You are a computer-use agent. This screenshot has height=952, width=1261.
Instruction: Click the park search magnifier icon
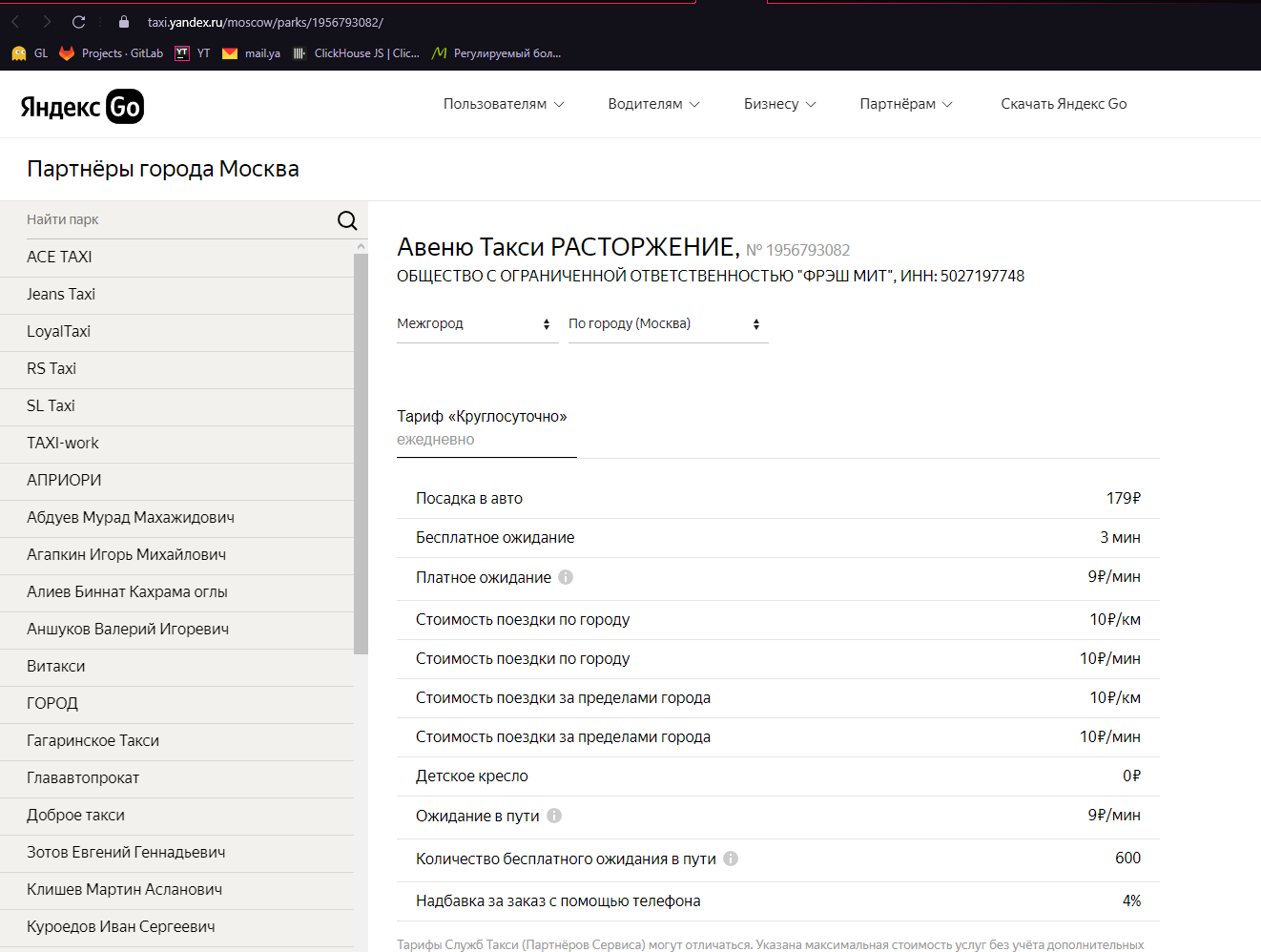pos(347,220)
